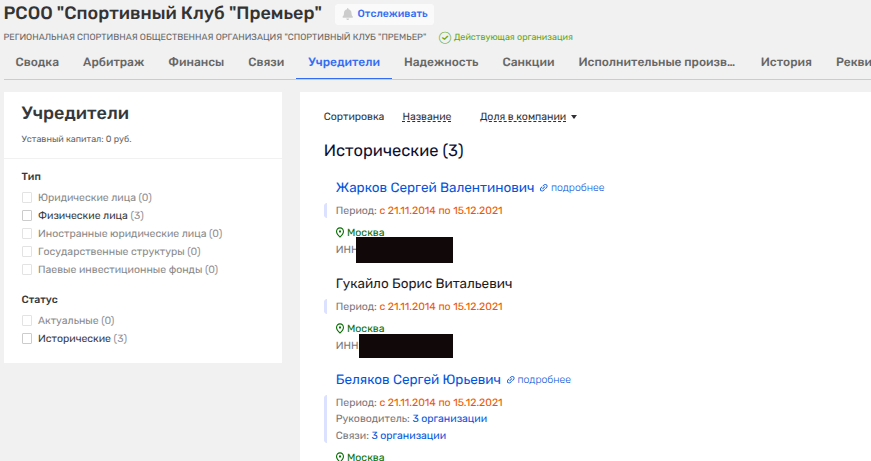
Task: Open the Финансы tab
Action: click(196, 62)
